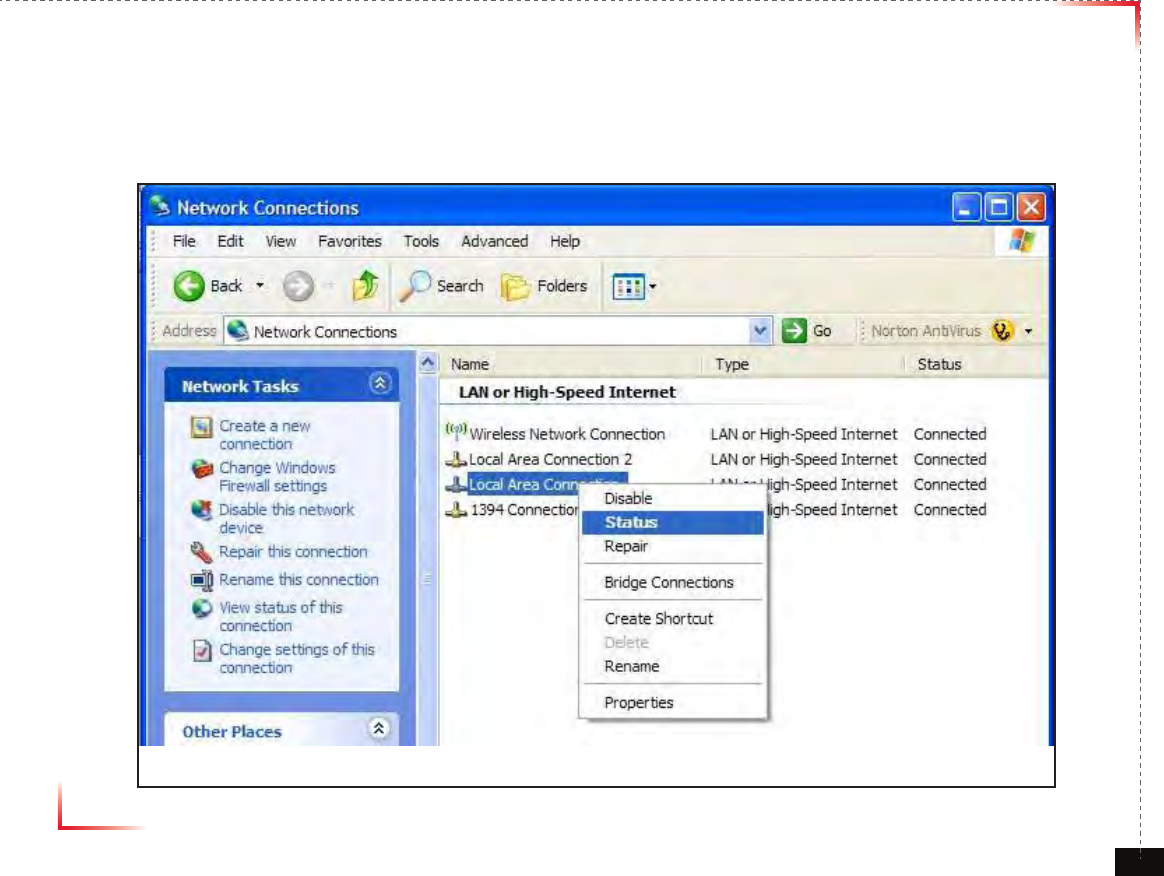Click the Search magnifier toolbar button

(442, 286)
